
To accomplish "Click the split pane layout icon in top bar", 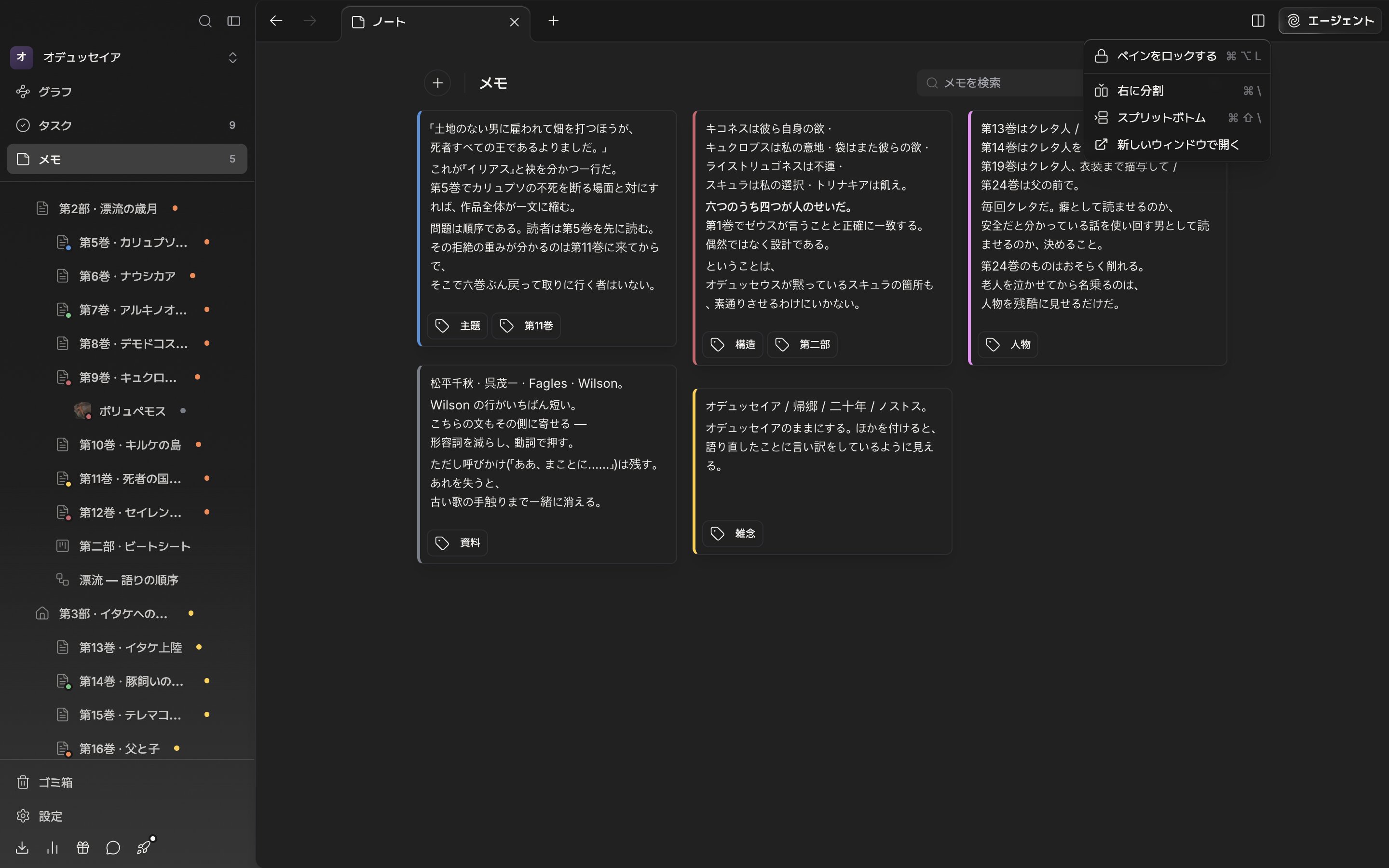I will 1257,21.
